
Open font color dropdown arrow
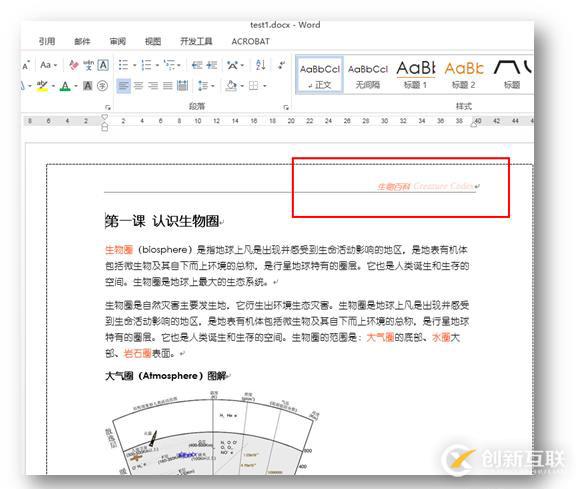[x=76, y=86]
